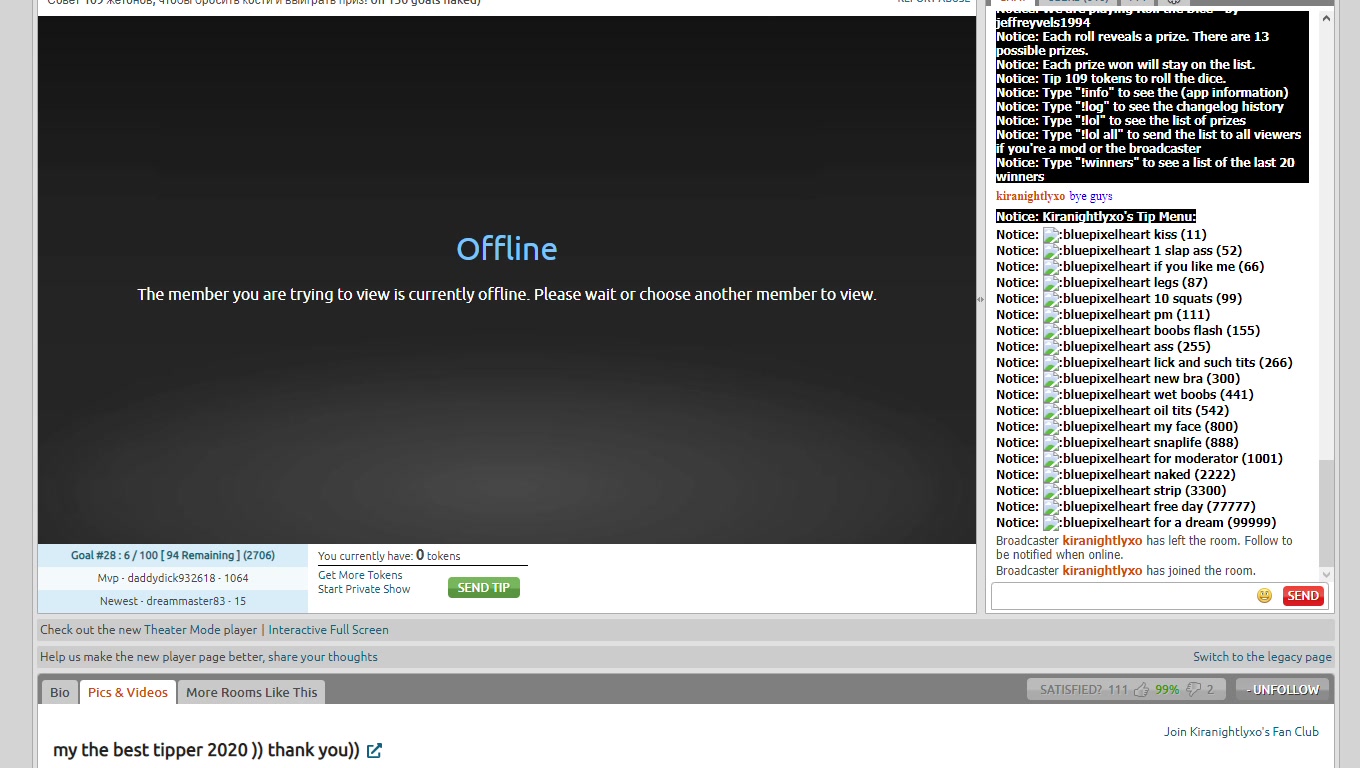Viewport: 1360px width, 768px height.
Task: Click chat scrollbar down arrow
Action: point(1327,574)
